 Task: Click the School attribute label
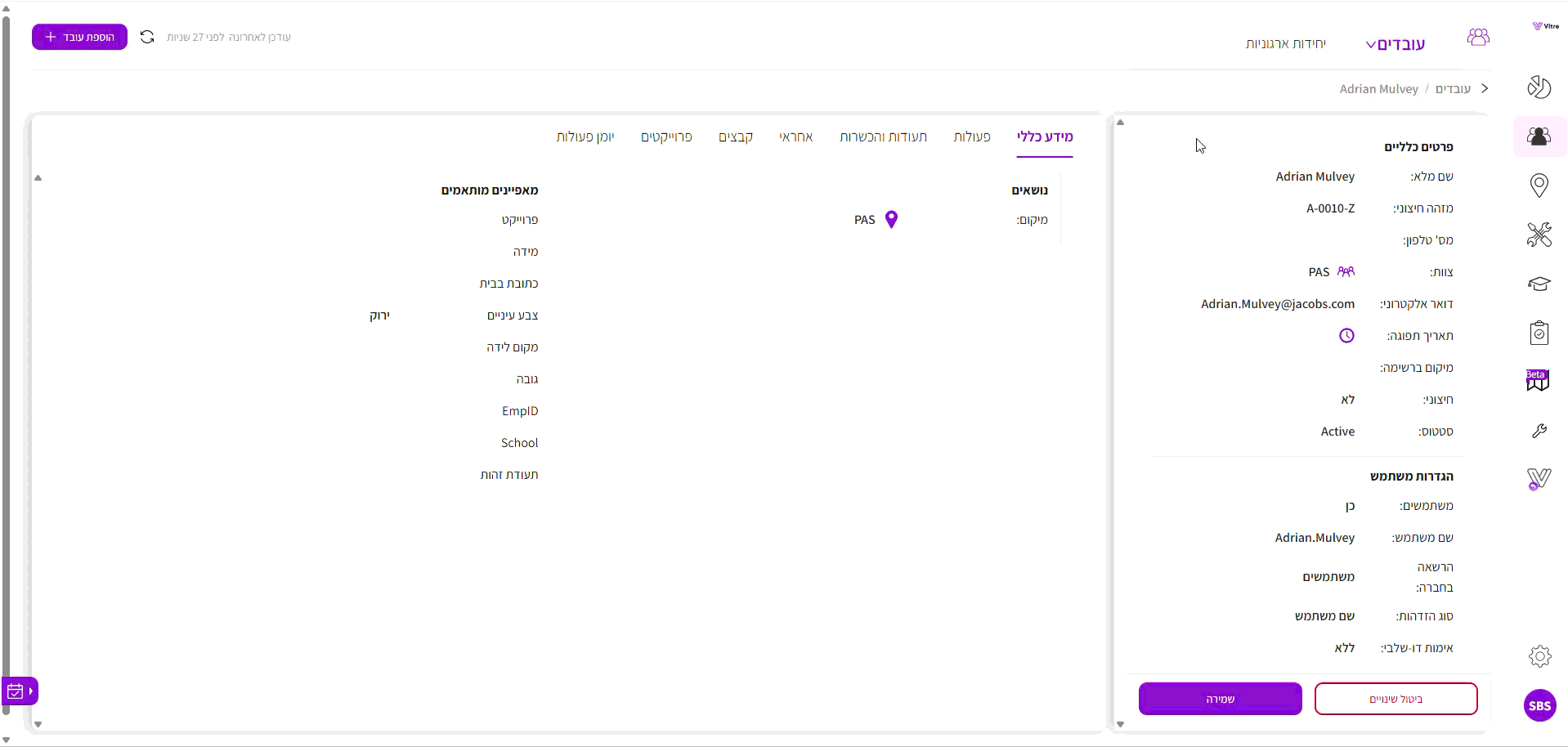[519, 442]
